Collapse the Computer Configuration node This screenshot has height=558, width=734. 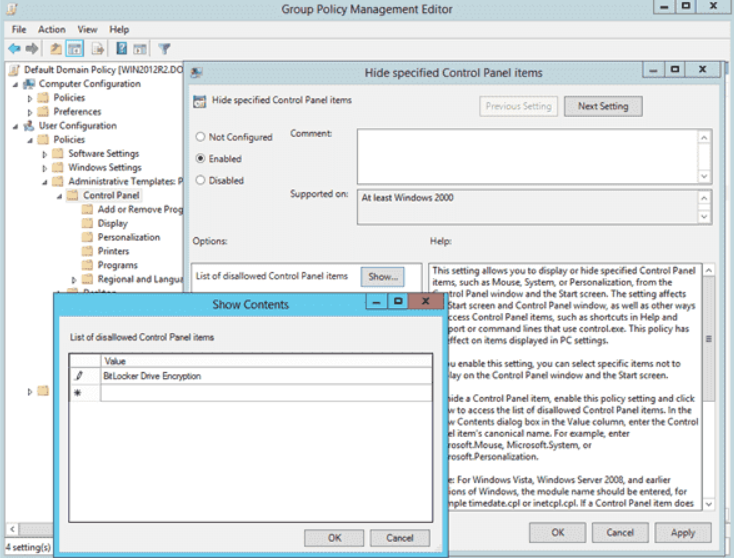coord(15,85)
